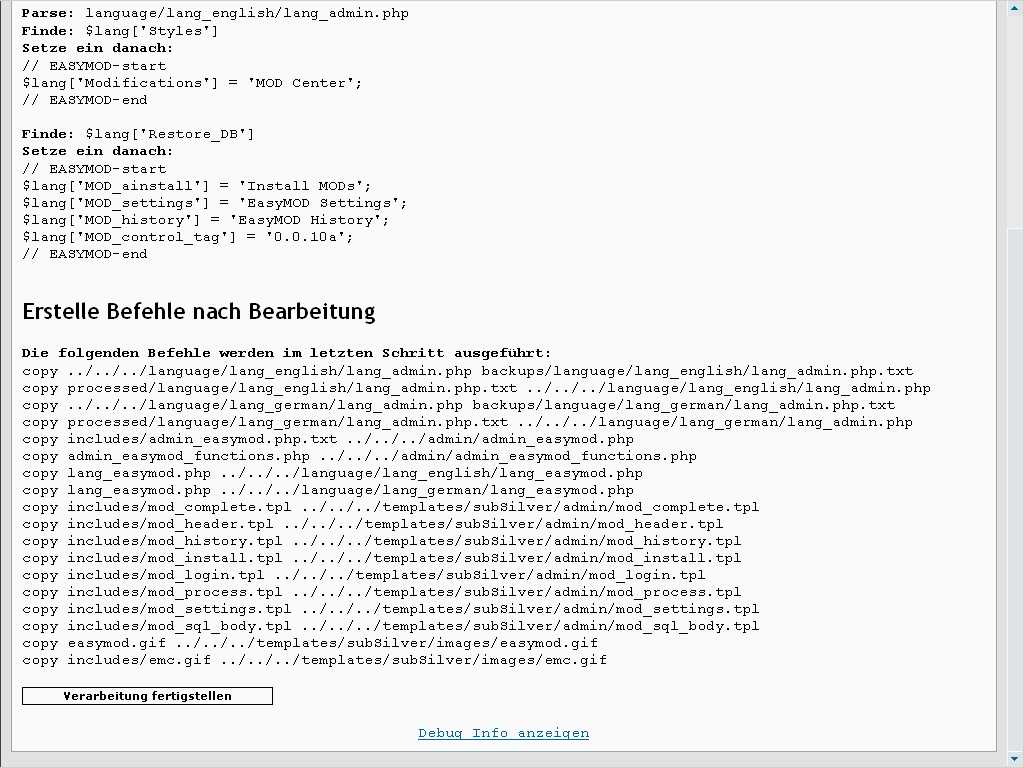Click the Erstelle Befehle nach Bearbeitung heading

click(198, 311)
